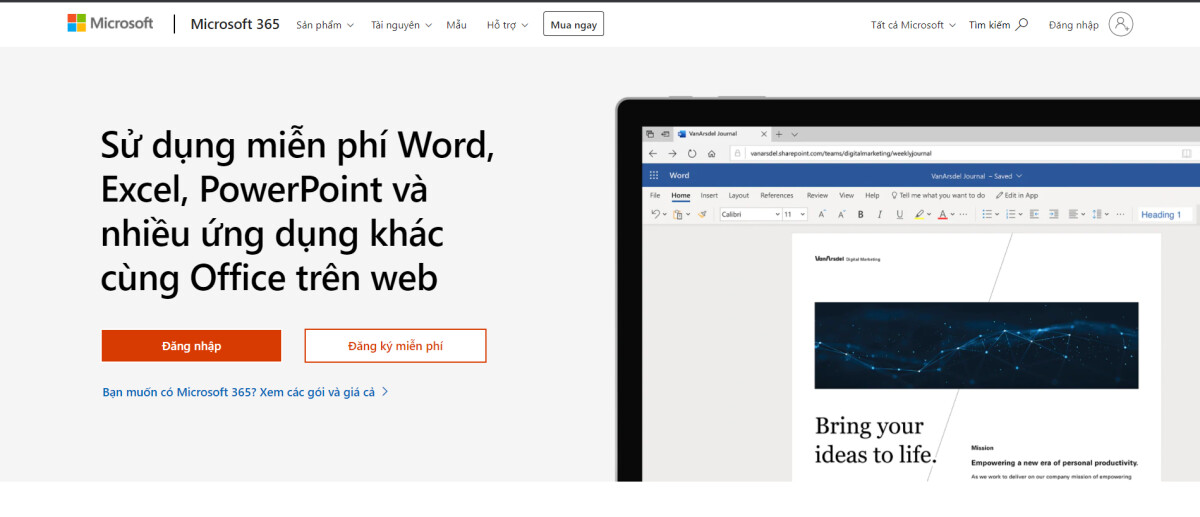This screenshot has width=1200, height=517.
Task: Click the refresh icon in Word preview
Action: (x=692, y=154)
